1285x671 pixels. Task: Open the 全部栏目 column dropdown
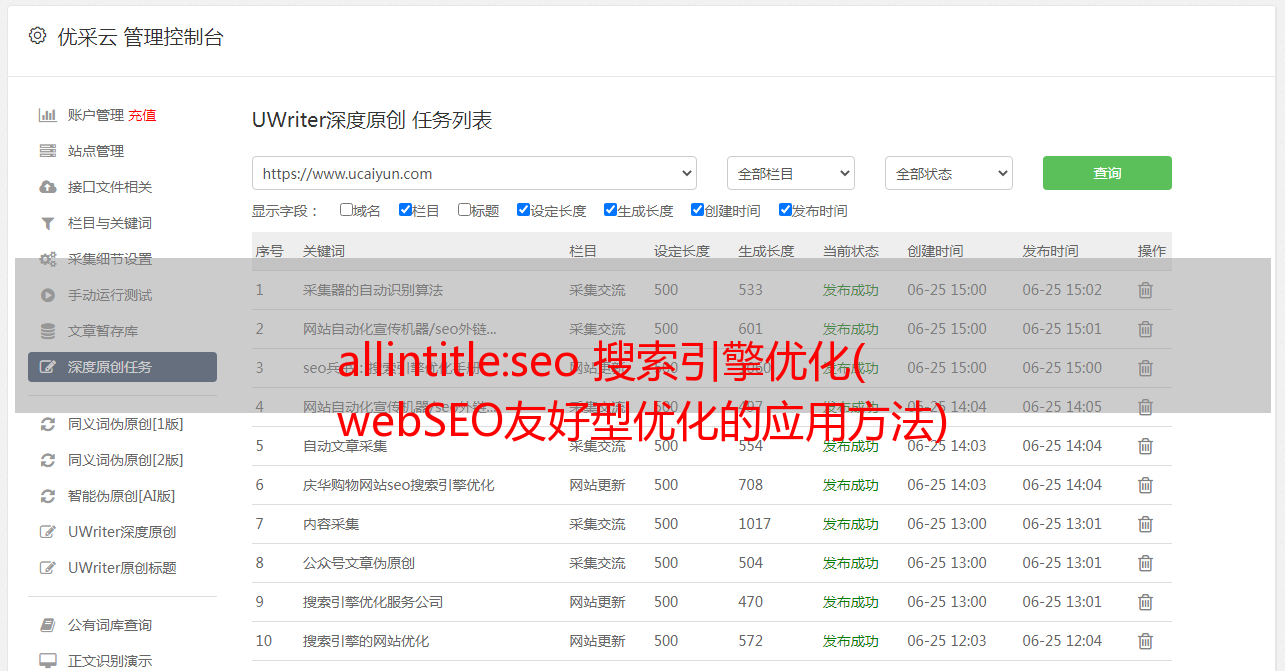tap(791, 173)
